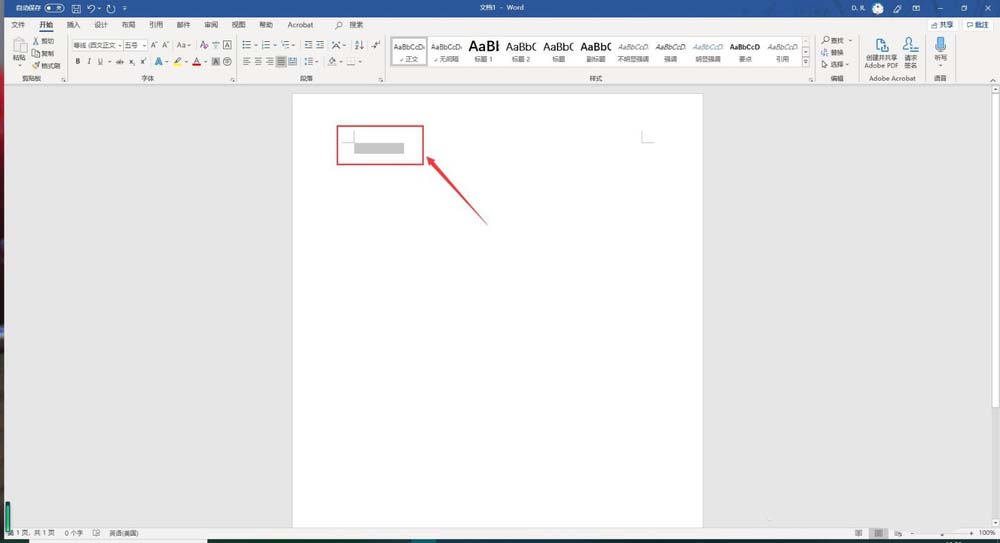Toggle the AutoSave switch in title bar
Image resolution: width=1000 pixels, height=543 pixels.
coord(53,8)
